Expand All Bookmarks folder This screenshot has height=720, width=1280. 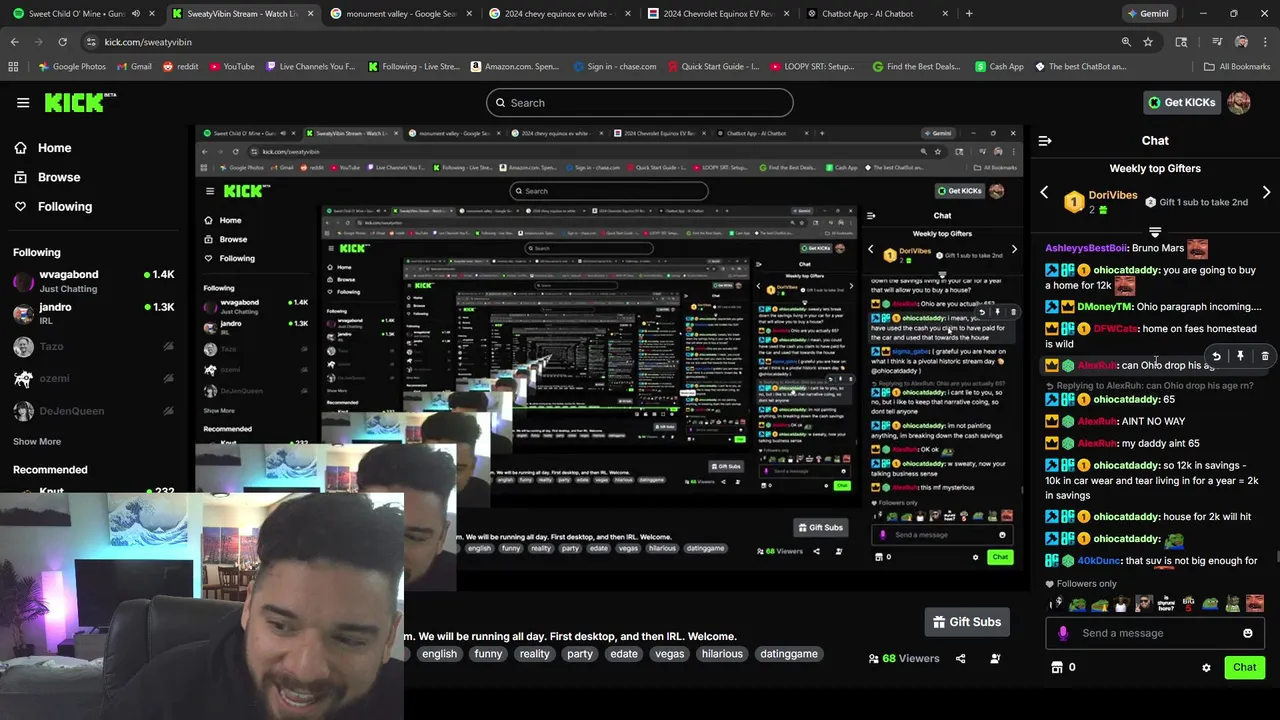pos(1236,67)
